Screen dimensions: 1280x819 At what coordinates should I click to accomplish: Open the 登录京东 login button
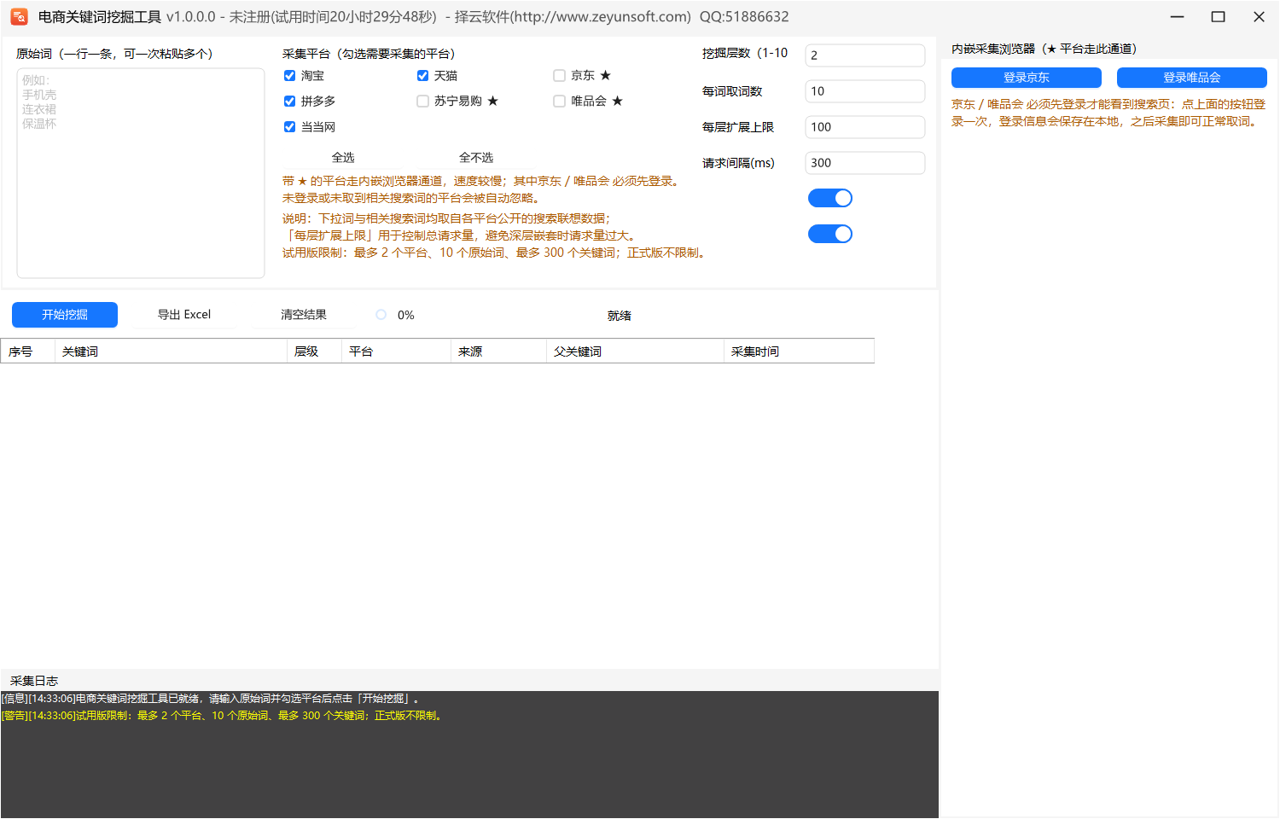1026,78
